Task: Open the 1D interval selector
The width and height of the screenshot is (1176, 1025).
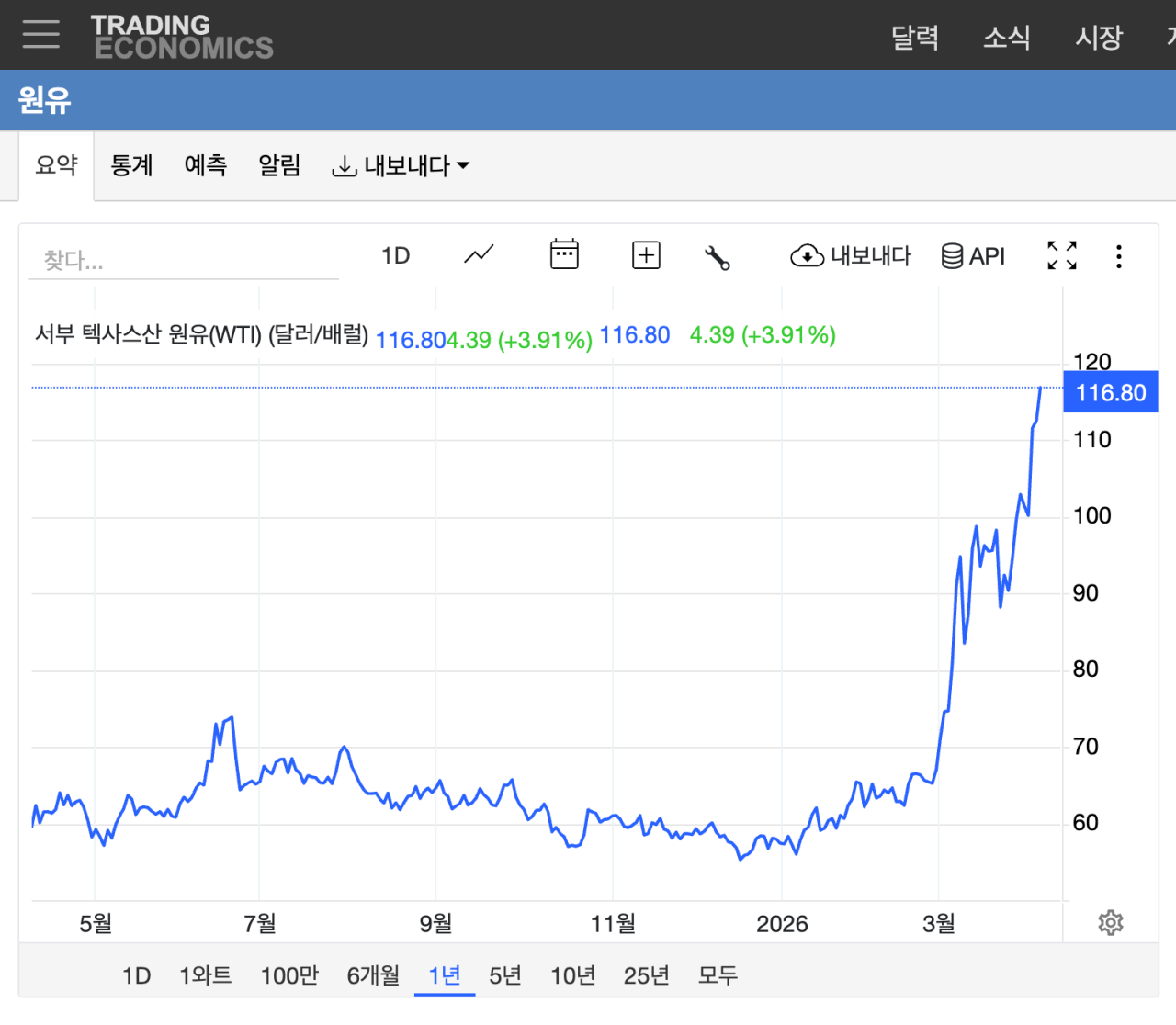Action: tap(395, 255)
